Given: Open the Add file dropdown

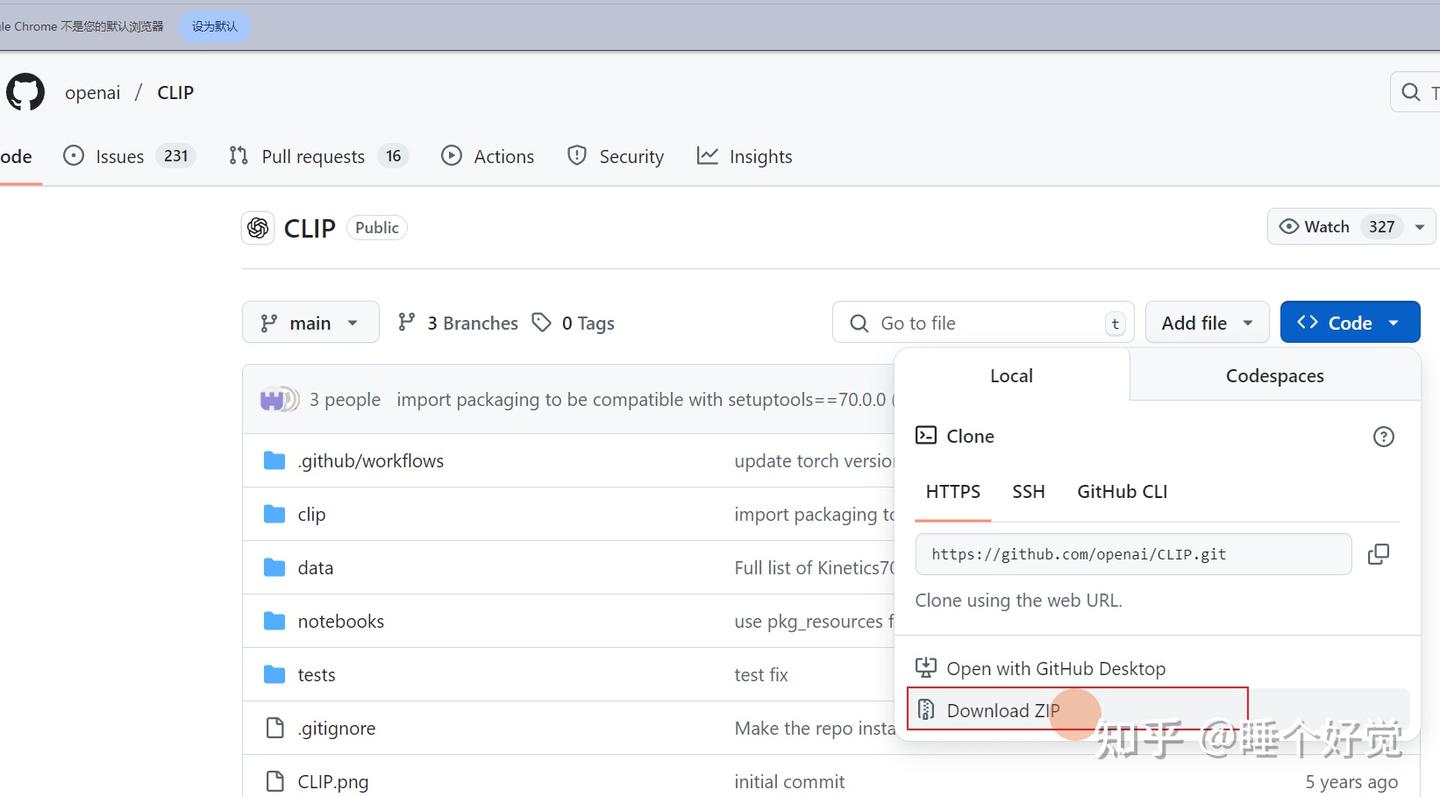Looking at the screenshot, I should tap(1206, 322).
